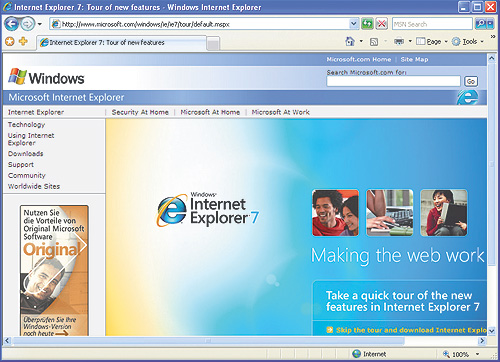Open the Microsoft.com Home link

tap(359, 59)
